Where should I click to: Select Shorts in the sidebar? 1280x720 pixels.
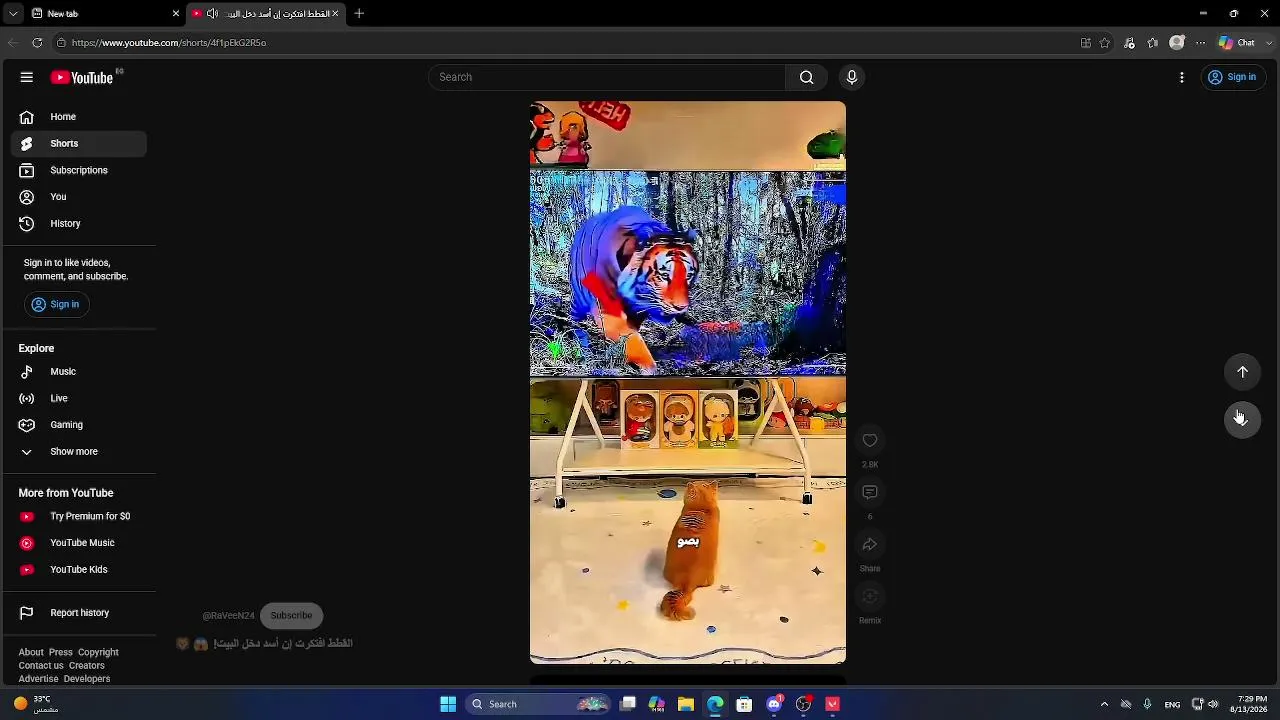coord(79,144)
